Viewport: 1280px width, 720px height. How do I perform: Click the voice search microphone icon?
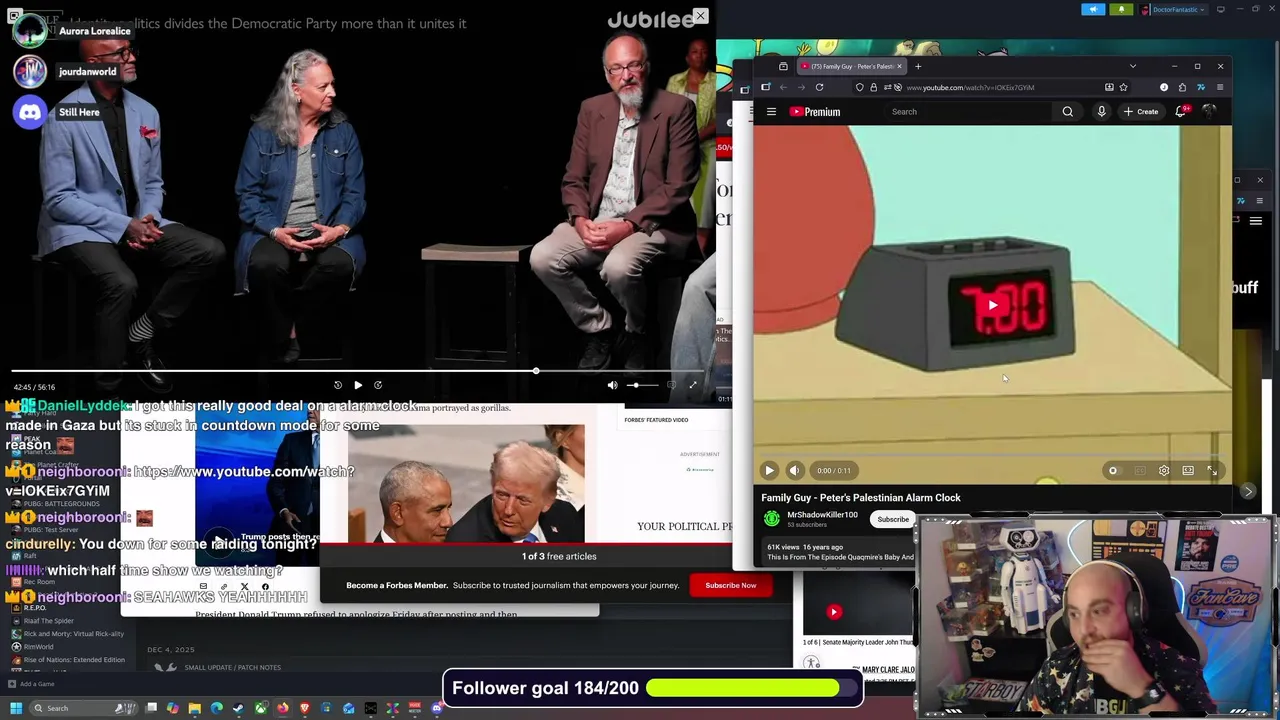pyautogui.click(x=1101, y=112)
